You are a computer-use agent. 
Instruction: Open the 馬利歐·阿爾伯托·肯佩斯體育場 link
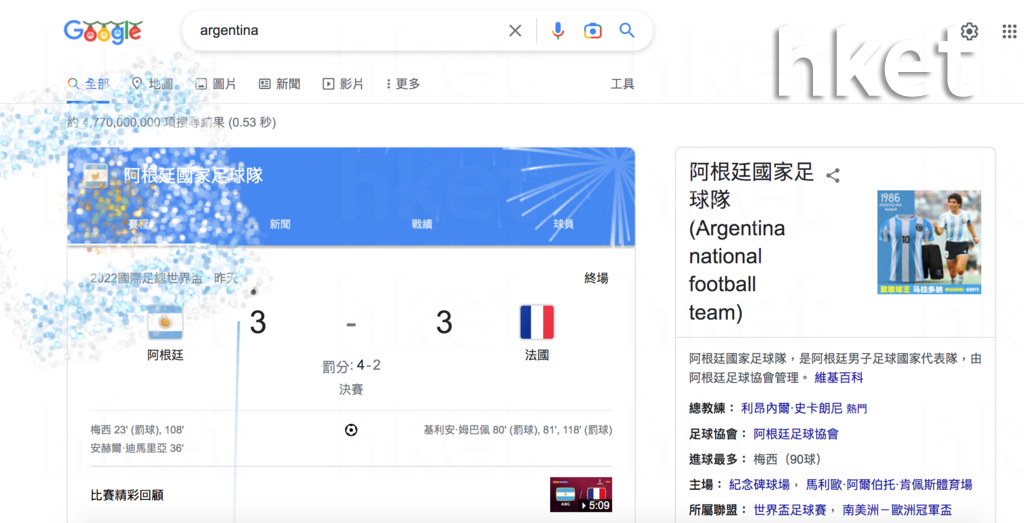pos(889,484)
